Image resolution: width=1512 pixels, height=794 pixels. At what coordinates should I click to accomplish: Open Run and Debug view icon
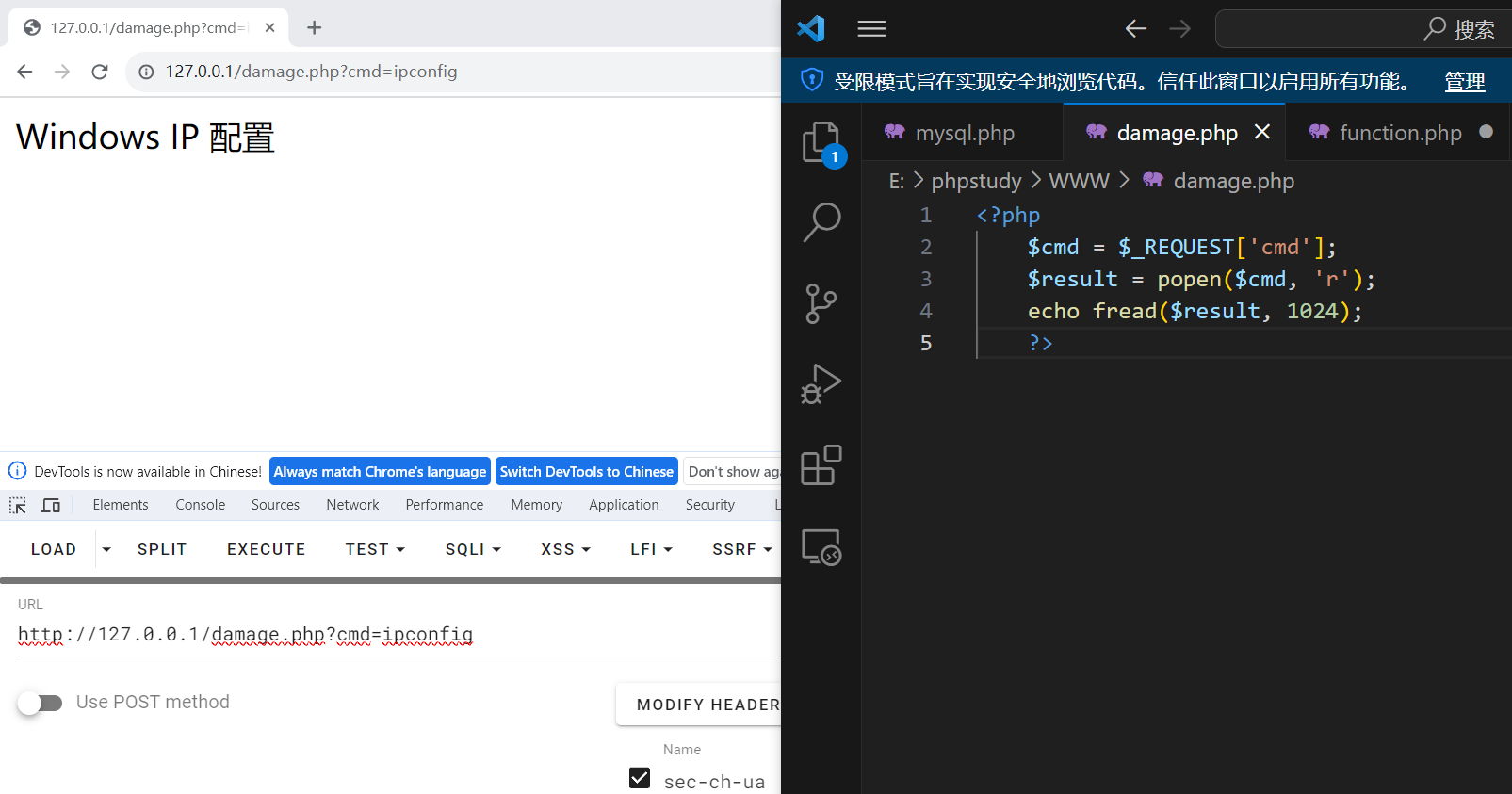click(821, 383)
